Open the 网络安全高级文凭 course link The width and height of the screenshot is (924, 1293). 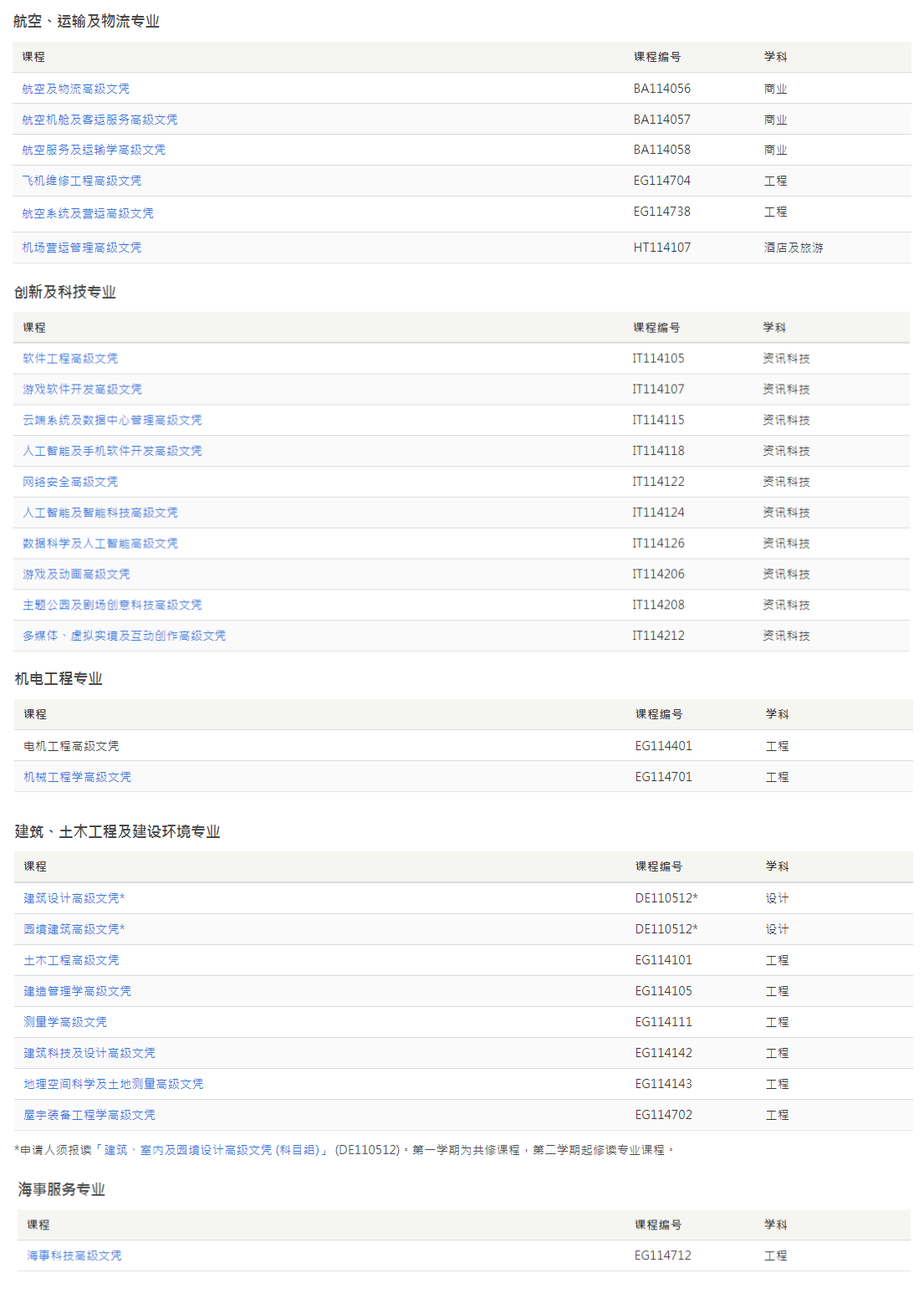click(67, 482)
